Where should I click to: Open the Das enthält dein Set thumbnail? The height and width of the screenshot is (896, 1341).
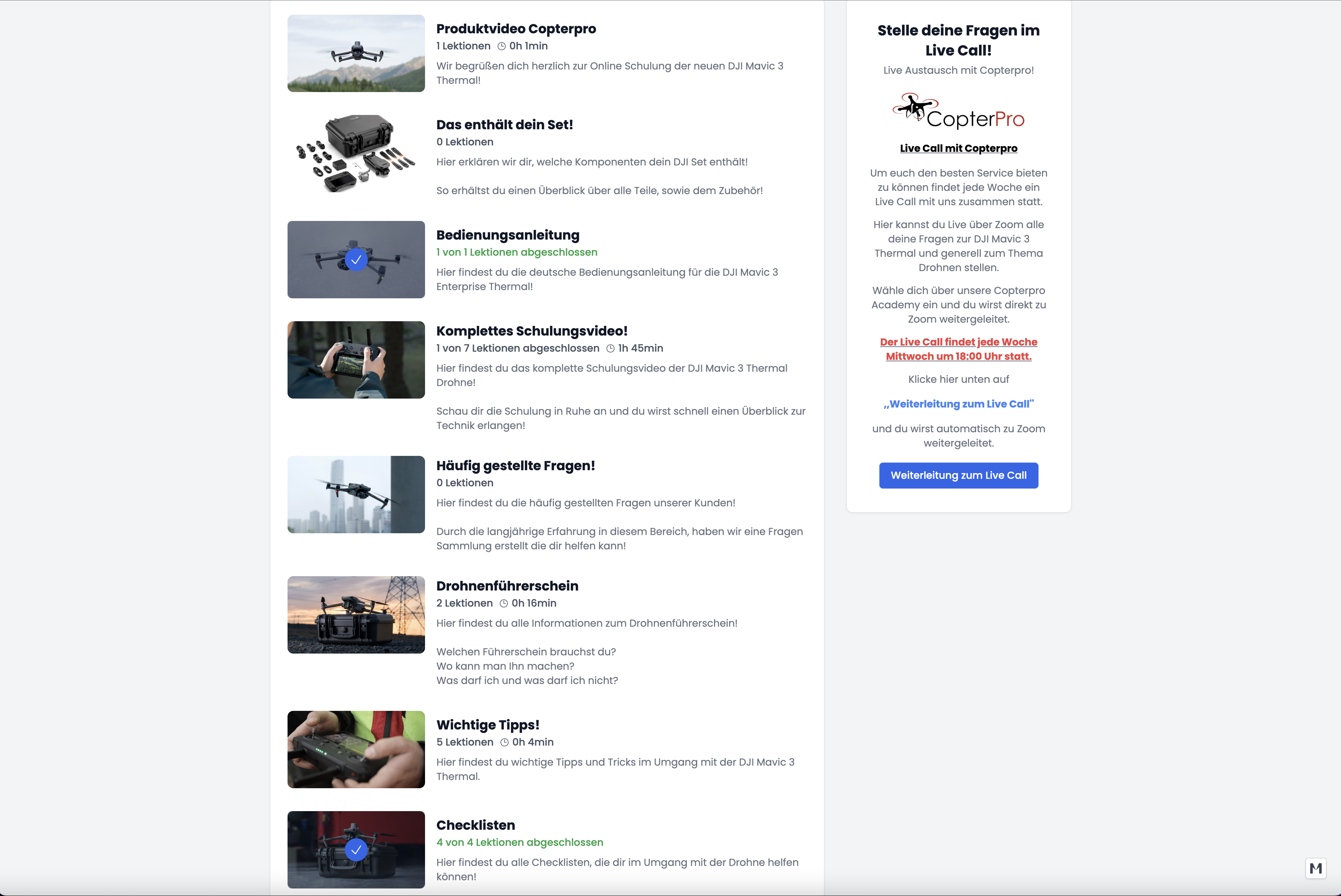pyautogui.click(x=356, y=154)
